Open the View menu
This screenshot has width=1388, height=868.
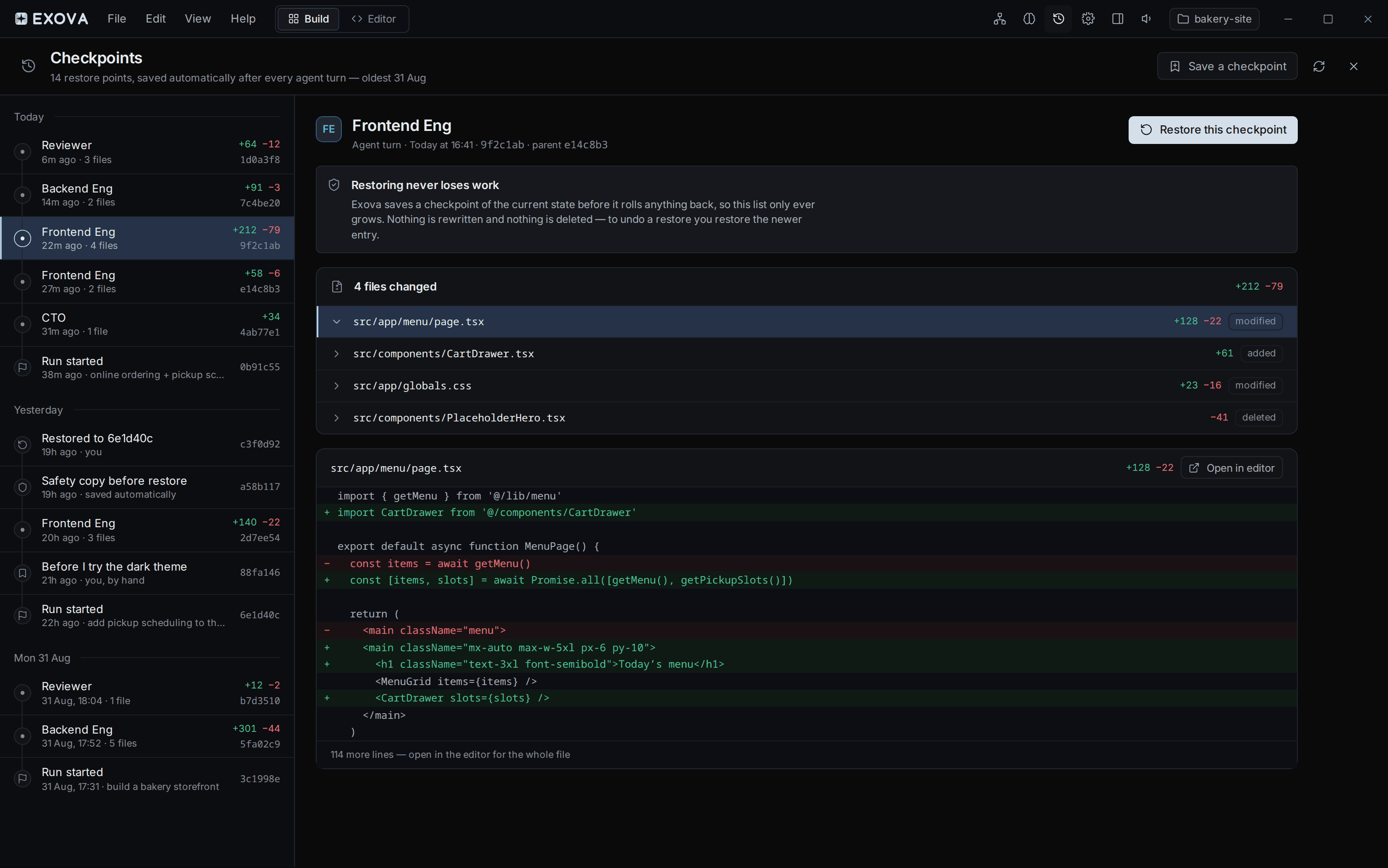coord(197,19)
